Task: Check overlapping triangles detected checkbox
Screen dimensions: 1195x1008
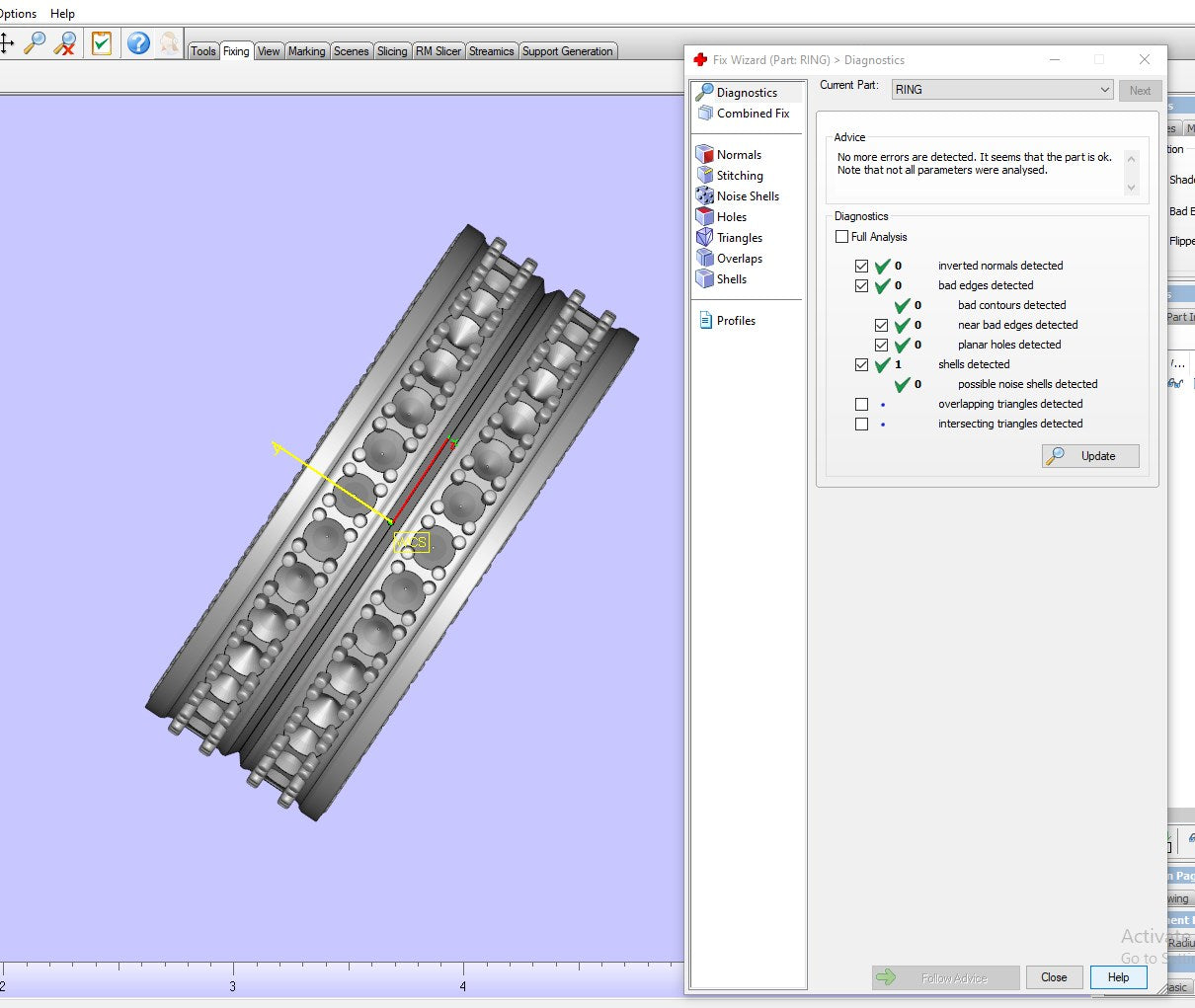Action: point(861,404)
